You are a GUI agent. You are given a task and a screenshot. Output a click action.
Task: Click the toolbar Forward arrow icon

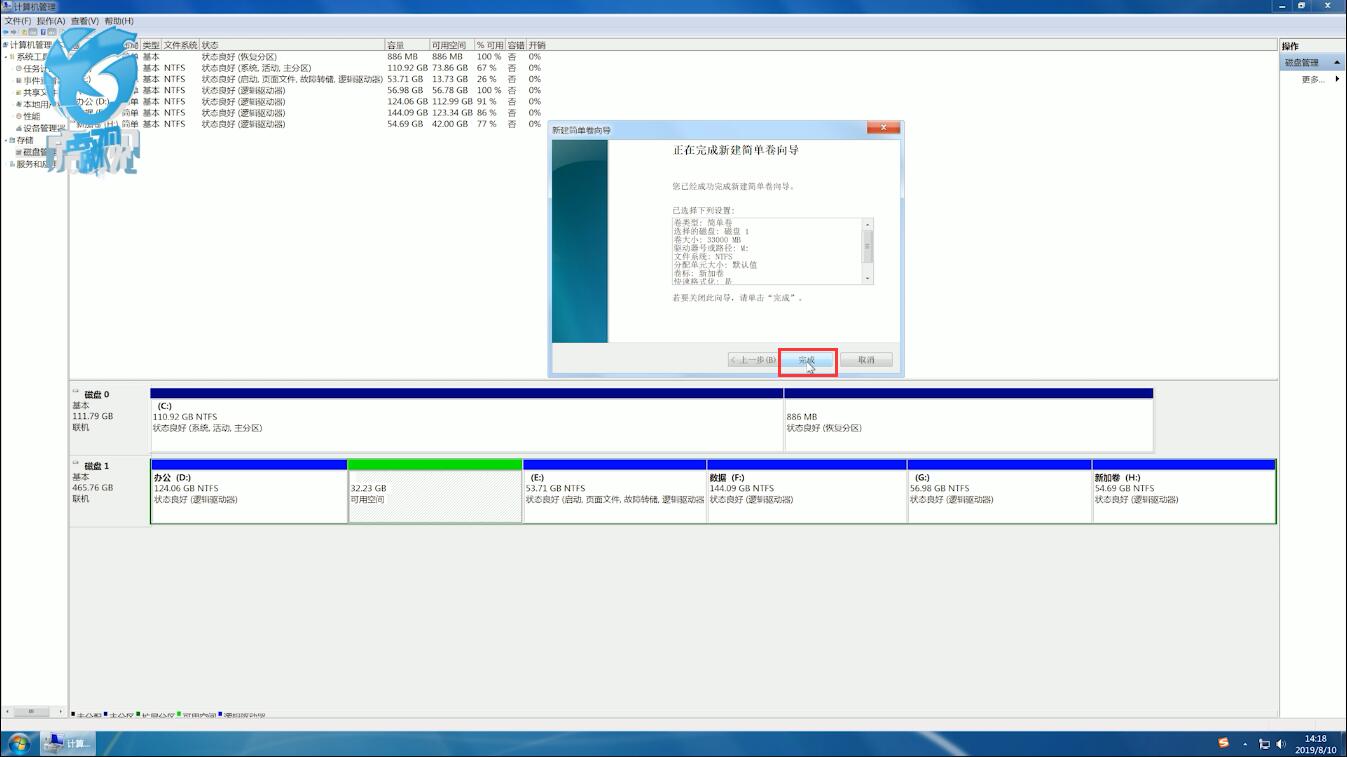coord(16,33)
